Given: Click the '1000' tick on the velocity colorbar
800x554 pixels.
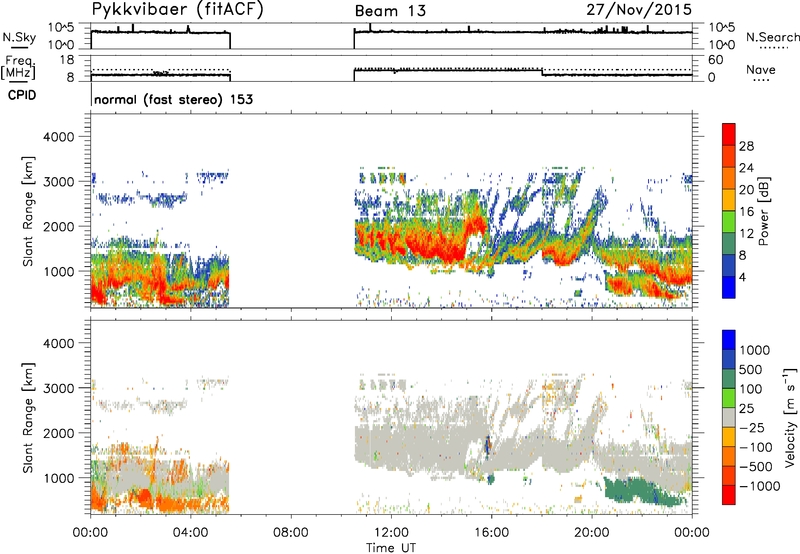Looking at the screenshot, I should pos(755,350).
